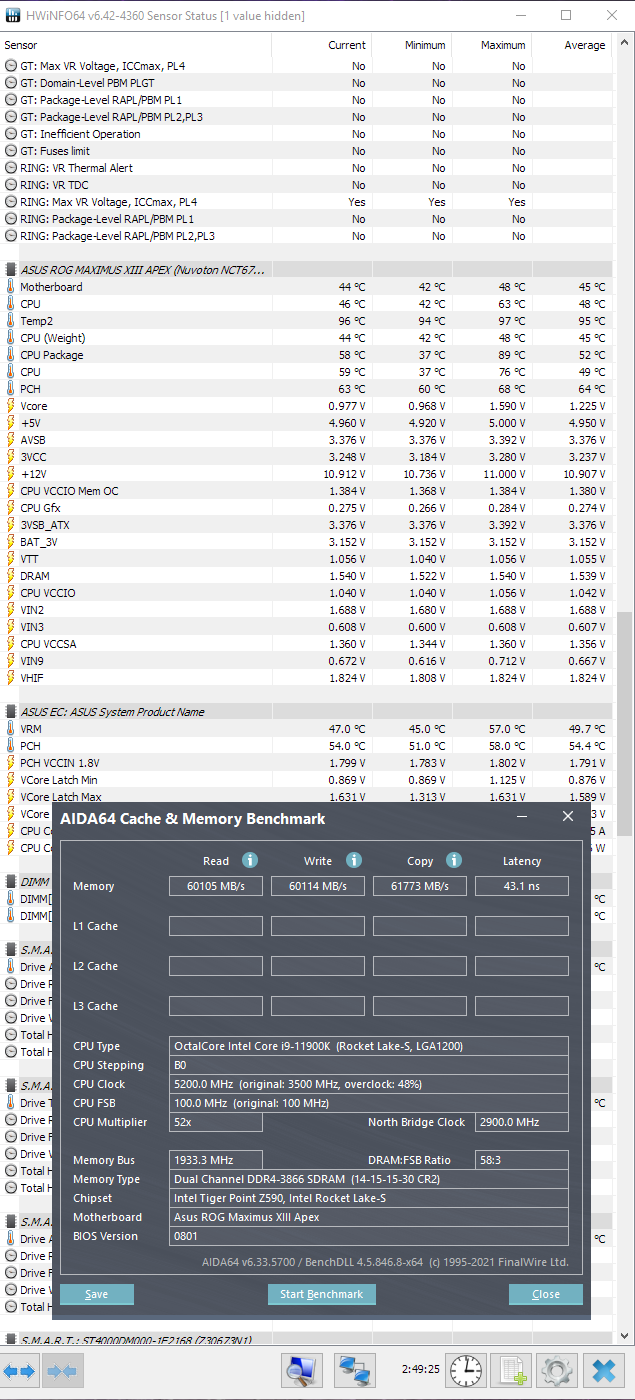Screen dimensions: 635x1400
Task: Click the empty L1 Cache Read field
Action: [x=216, y=926]
